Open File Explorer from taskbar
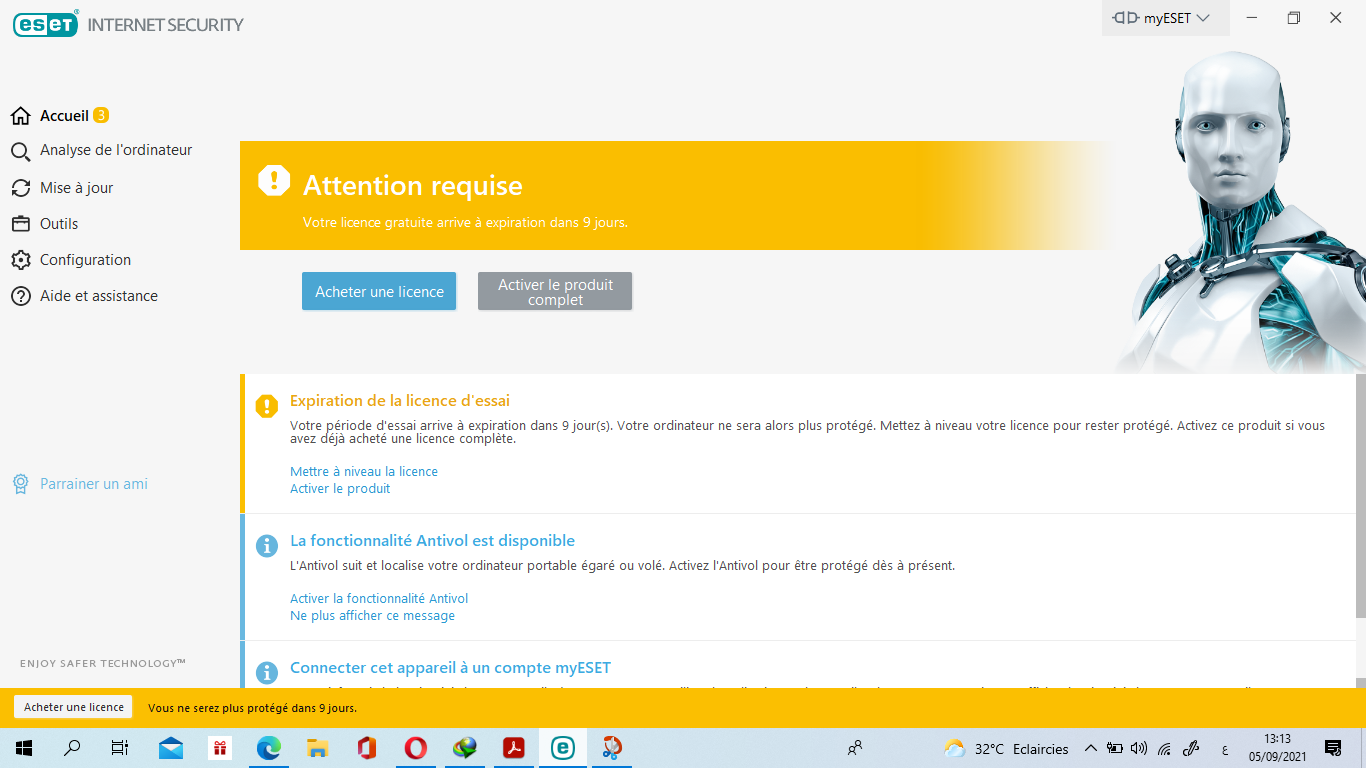 [x=318, y=748]
